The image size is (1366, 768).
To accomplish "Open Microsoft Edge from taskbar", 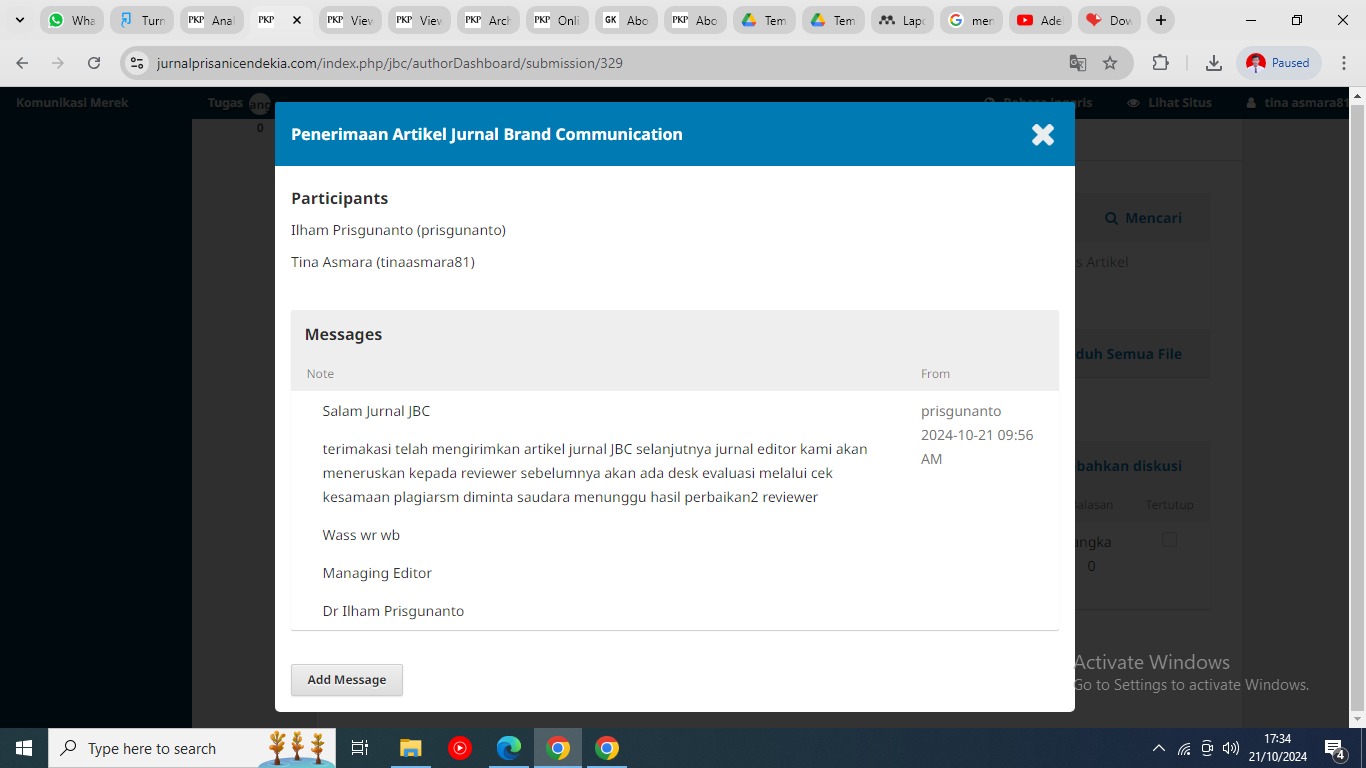I will (509, 748).
